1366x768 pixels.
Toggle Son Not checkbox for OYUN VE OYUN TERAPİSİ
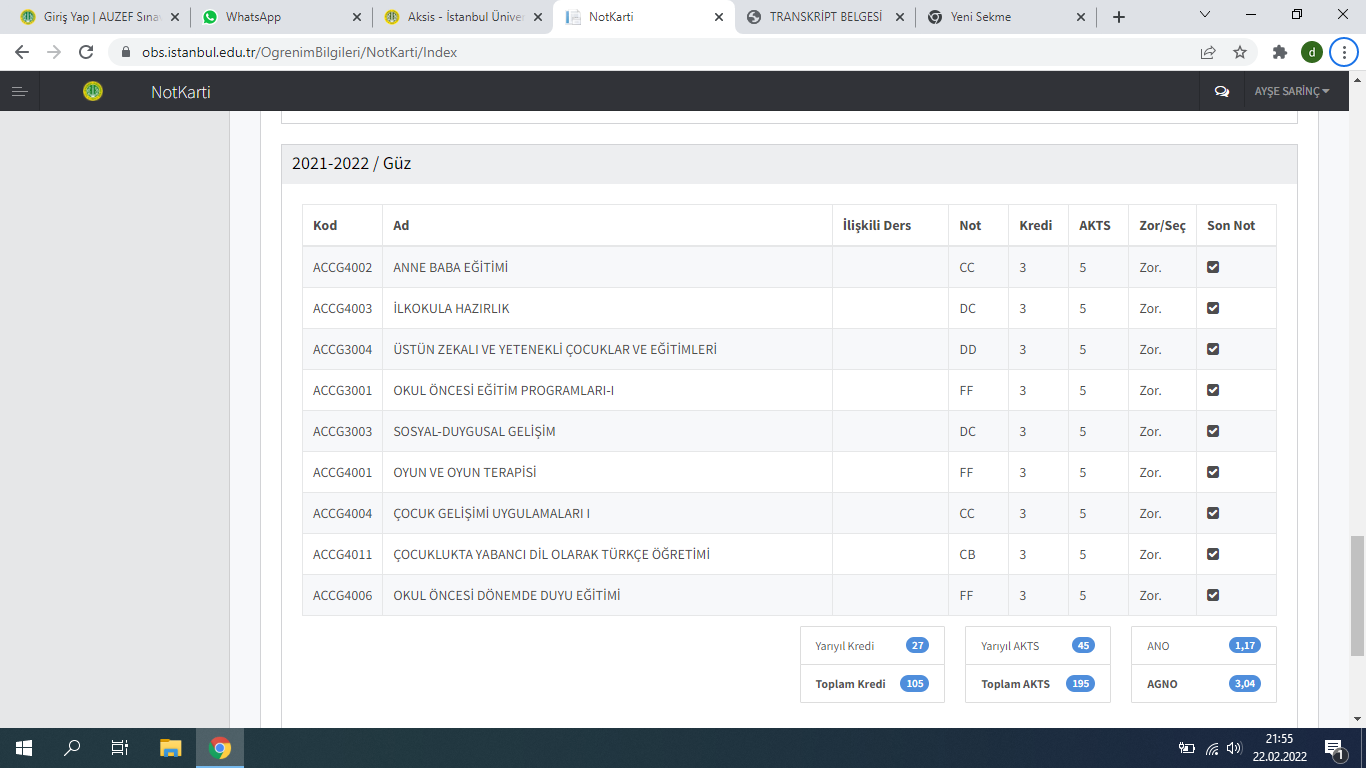point(1213,472)
